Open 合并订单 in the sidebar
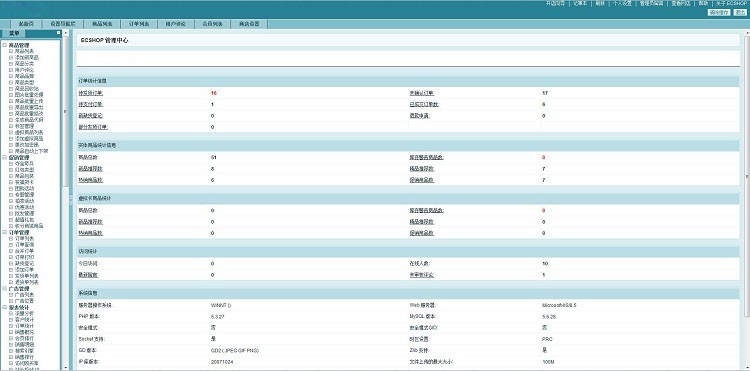 [x=24, y=251]
